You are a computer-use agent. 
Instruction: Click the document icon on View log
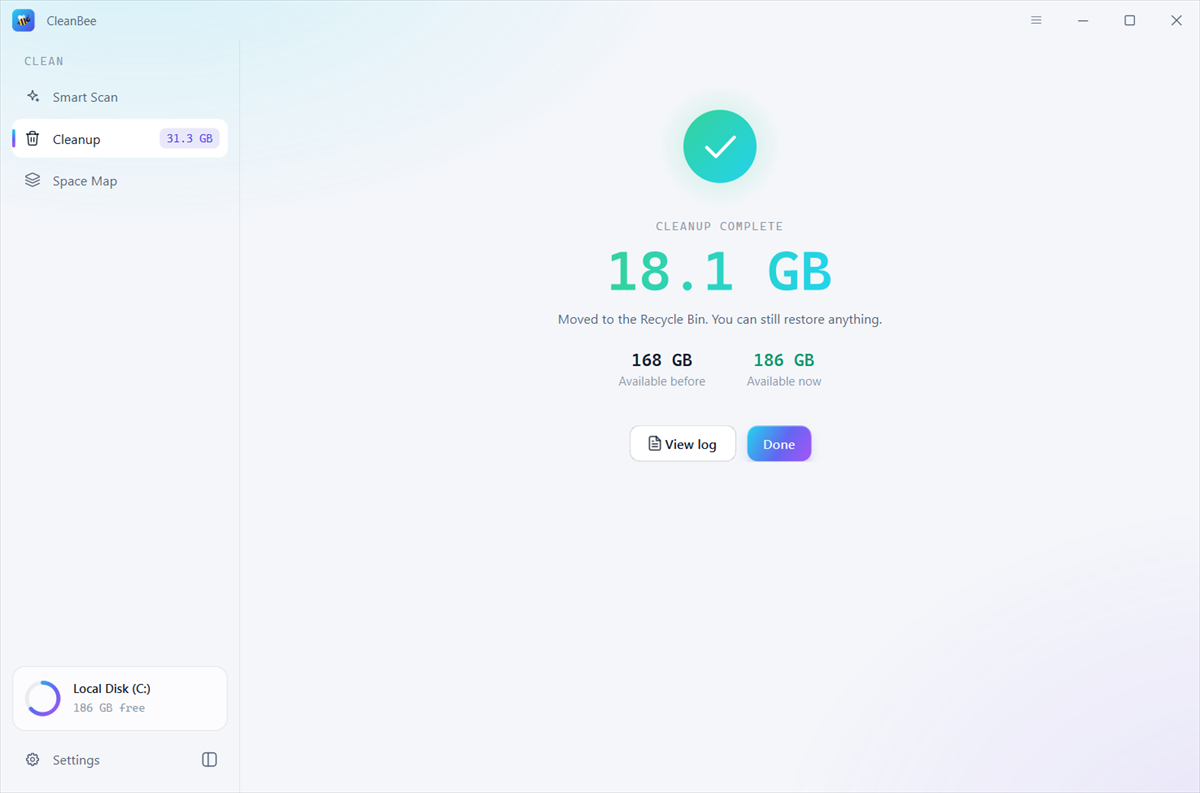(x=654, y=444)
